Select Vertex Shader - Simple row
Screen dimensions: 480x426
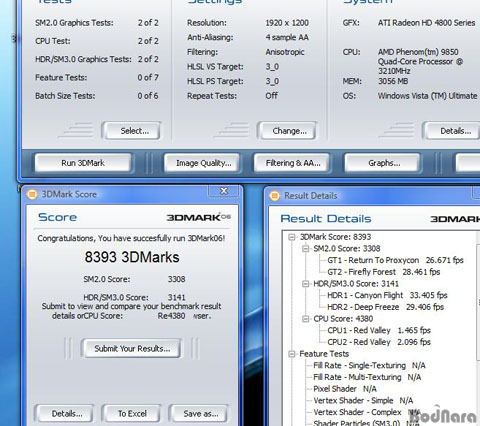coord(363,400)
